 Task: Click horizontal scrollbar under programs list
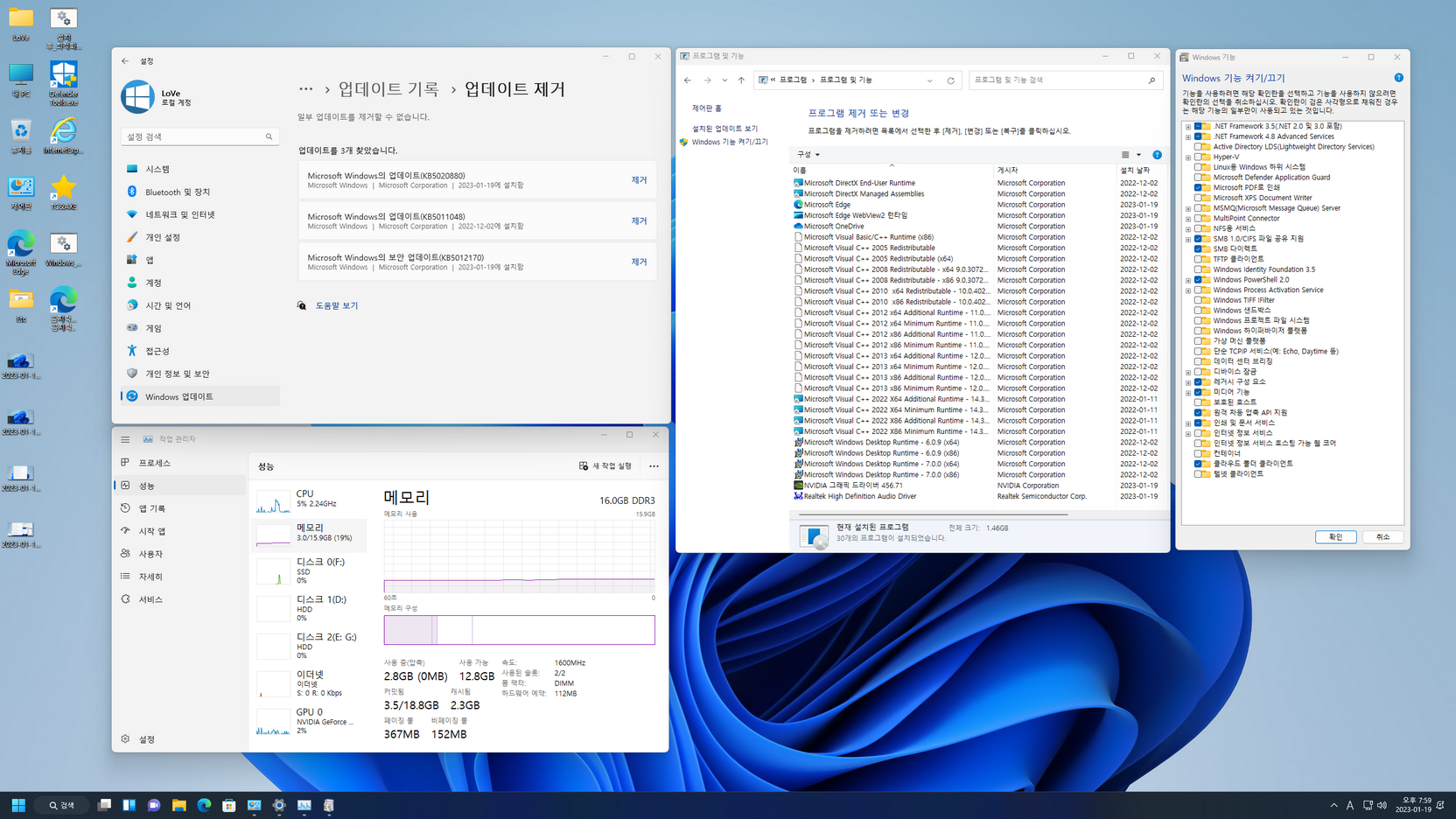pos(933,514)
